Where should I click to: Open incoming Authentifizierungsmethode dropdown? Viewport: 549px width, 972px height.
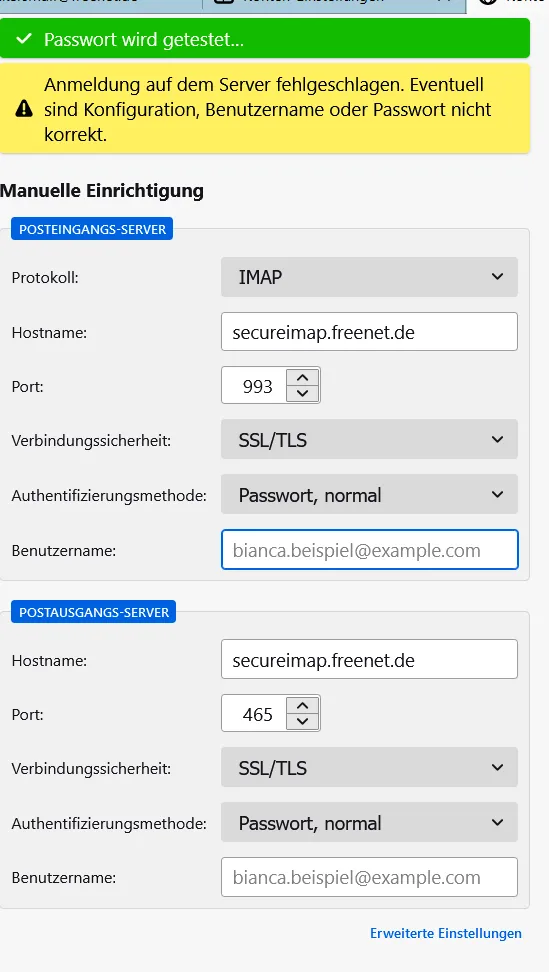(369, 495)
